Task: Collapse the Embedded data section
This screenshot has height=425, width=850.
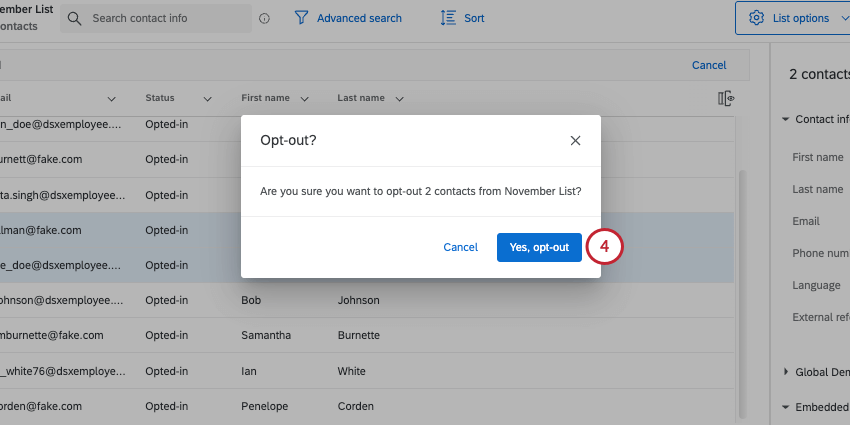Action: click(x=785, y=407)
